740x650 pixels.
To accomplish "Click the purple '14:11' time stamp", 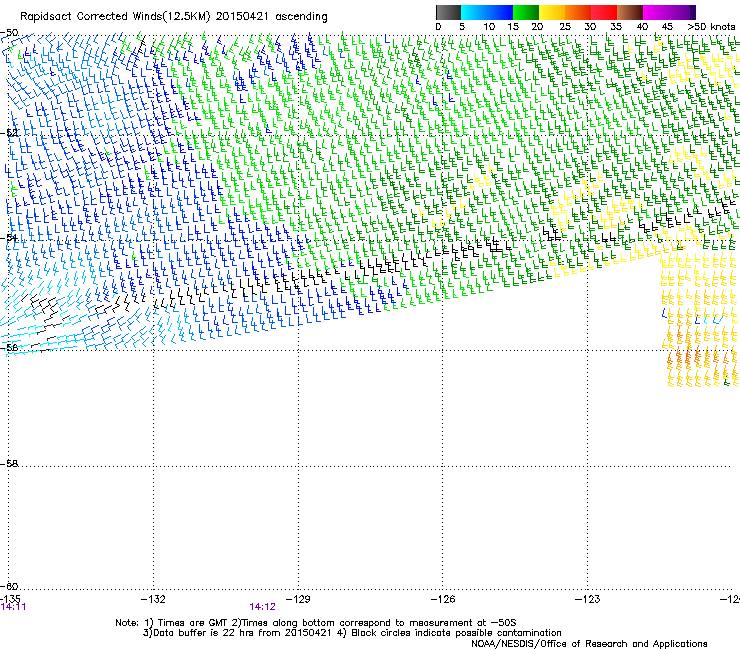I will [13, 607].
